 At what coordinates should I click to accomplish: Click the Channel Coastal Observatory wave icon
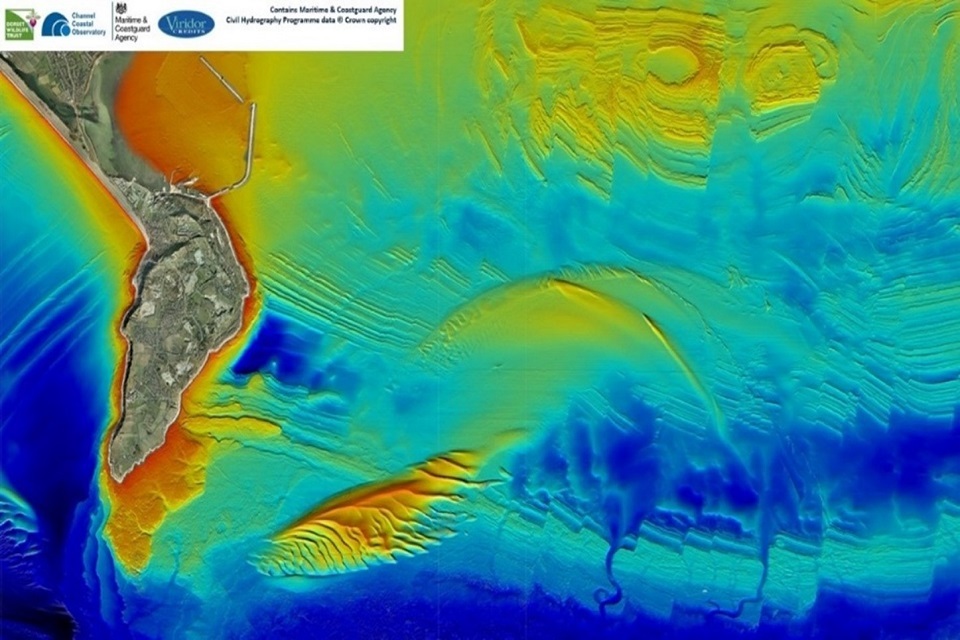coord(56,26)
